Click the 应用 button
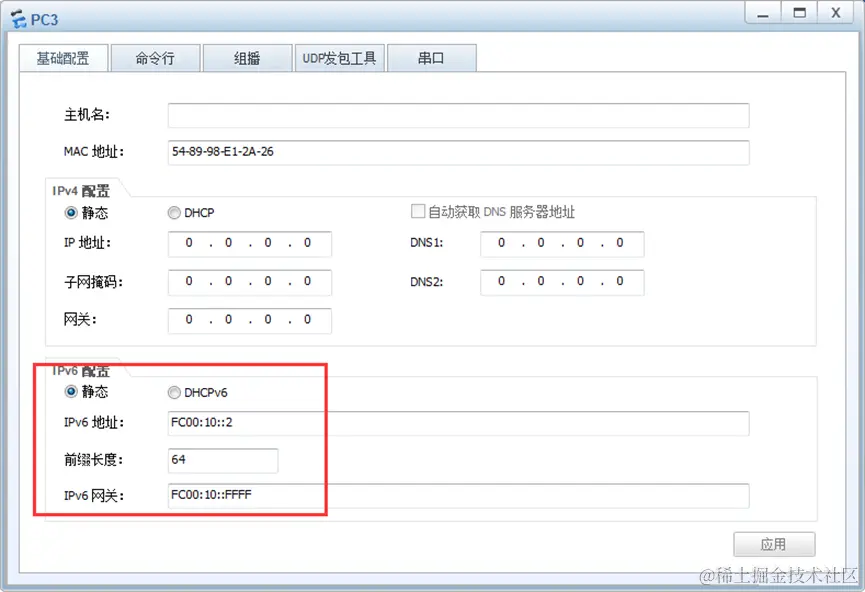 pyautogui.click(x=774, y=545)
